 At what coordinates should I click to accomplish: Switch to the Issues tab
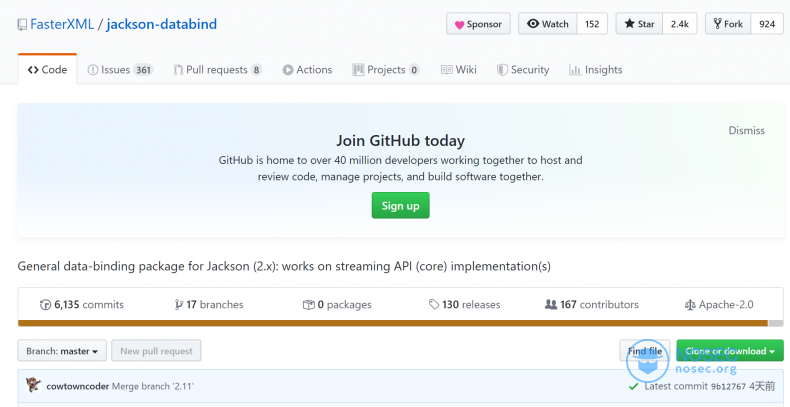[120, 70]
